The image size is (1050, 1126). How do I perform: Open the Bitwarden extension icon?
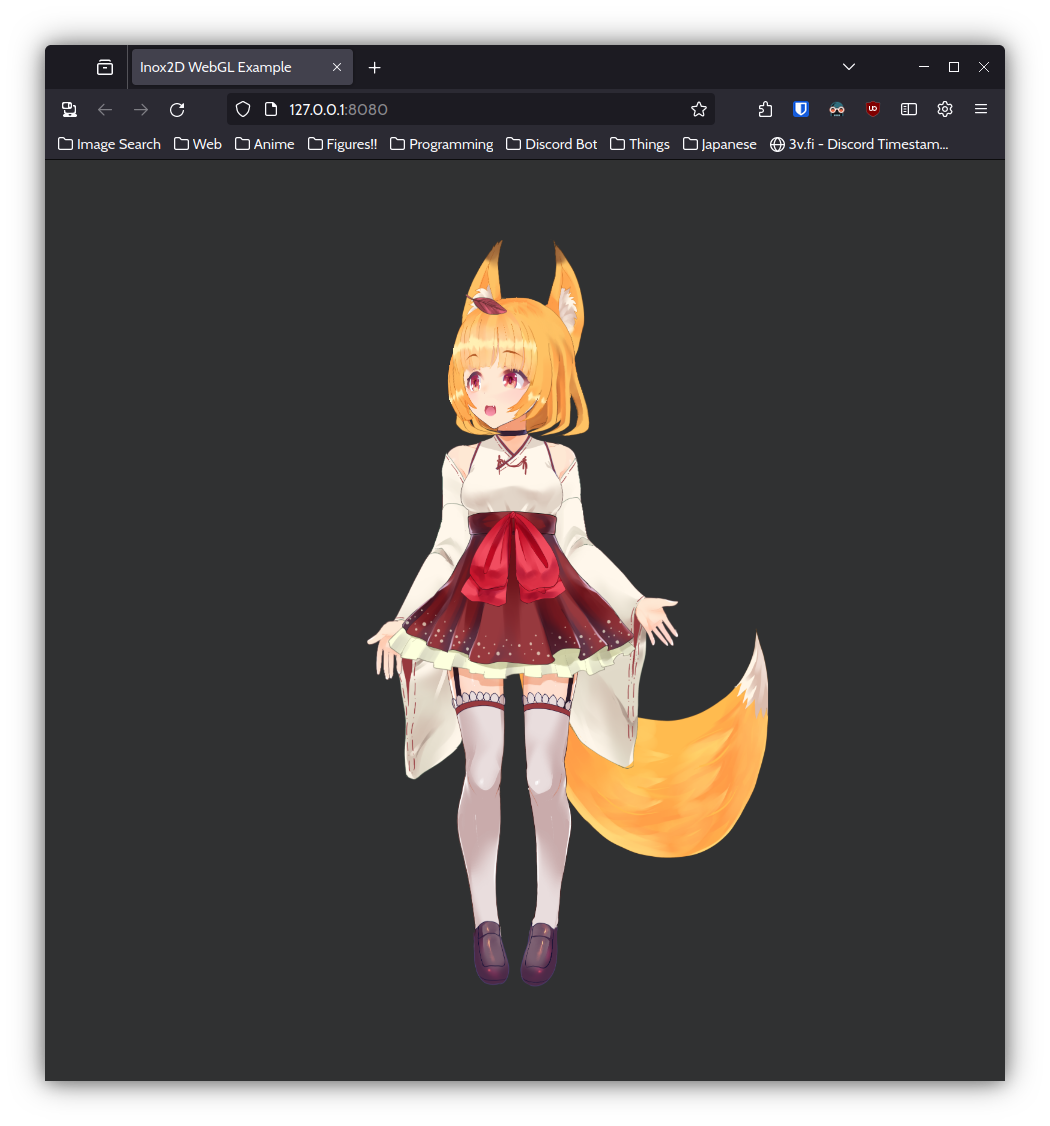pos(801,109)
